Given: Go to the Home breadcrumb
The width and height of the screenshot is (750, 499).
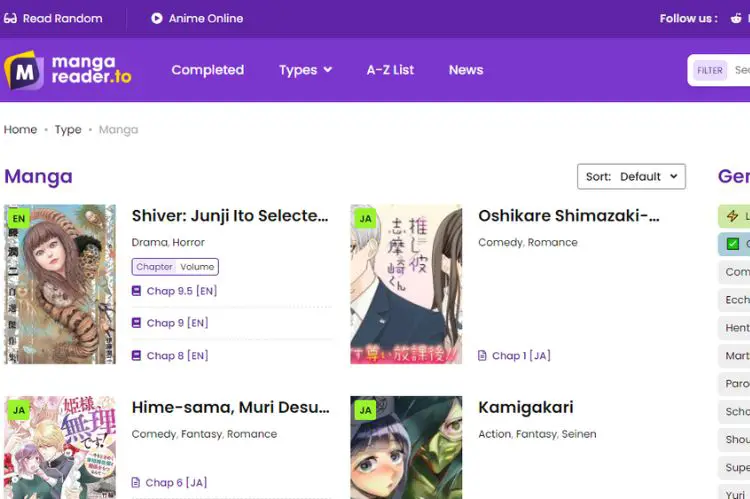Looking at the screenshot, I should coord(20,130).
